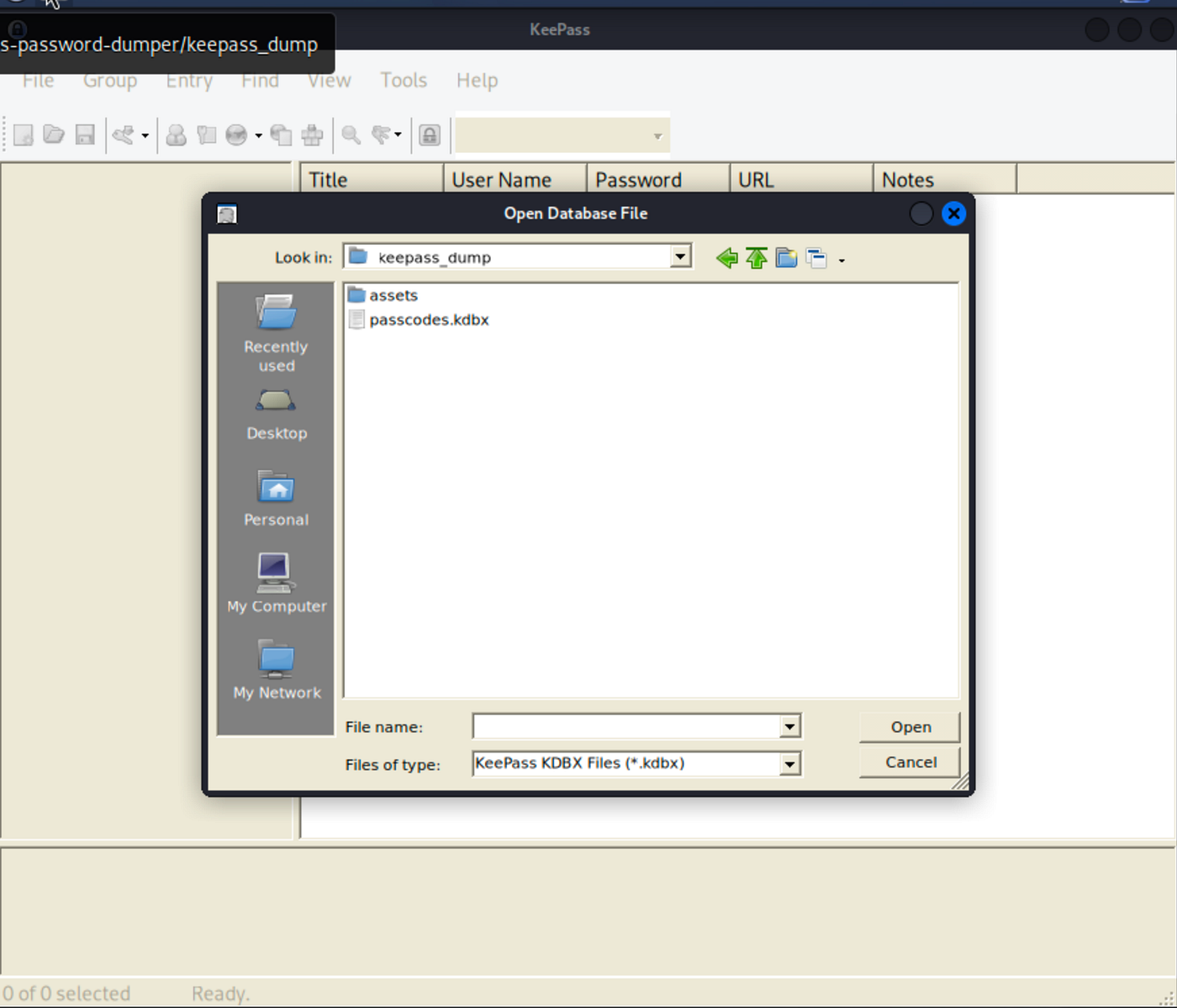Close the Open Database File dialog

pos(953,214)
